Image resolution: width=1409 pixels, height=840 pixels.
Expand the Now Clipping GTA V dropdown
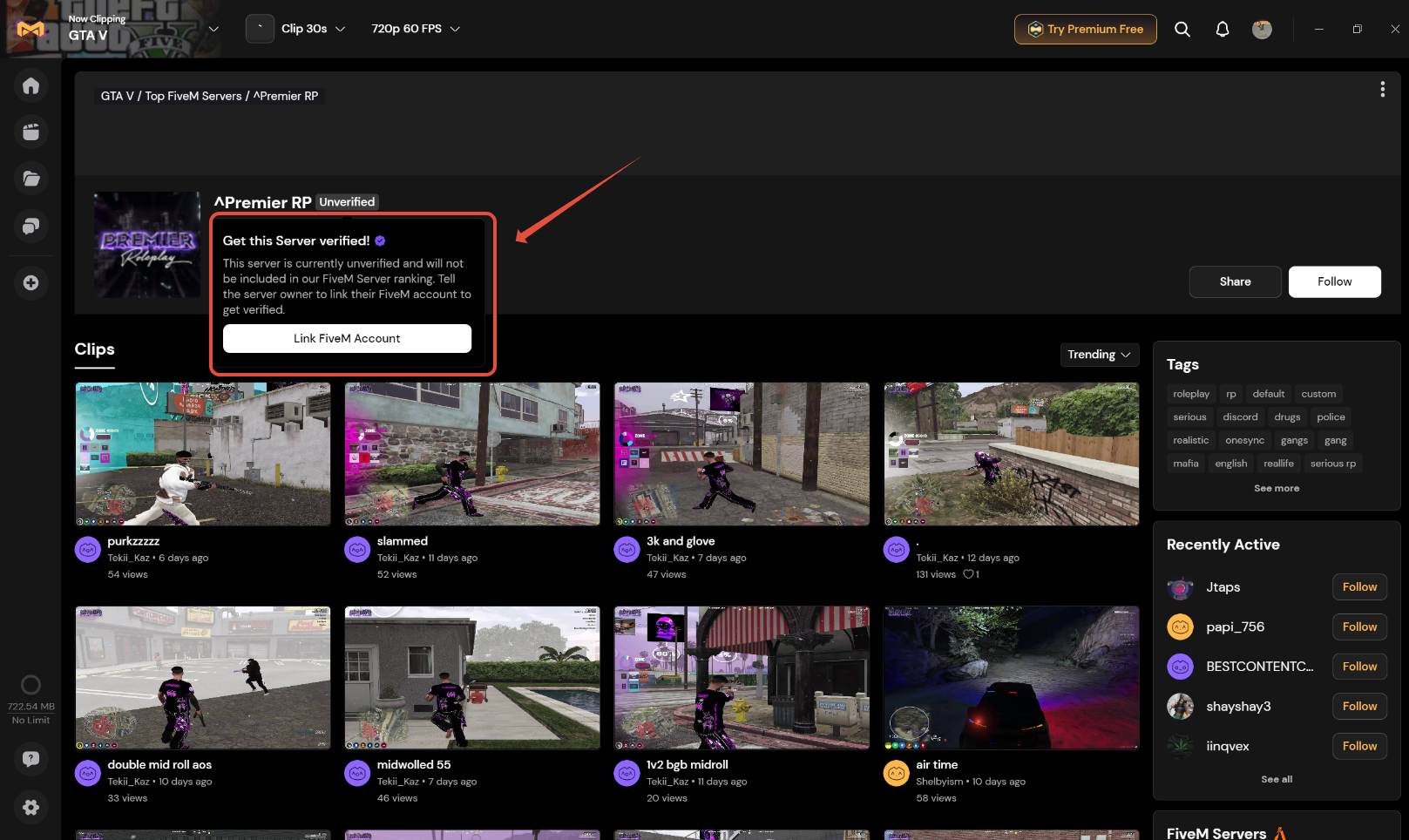(x=213, y=29)
